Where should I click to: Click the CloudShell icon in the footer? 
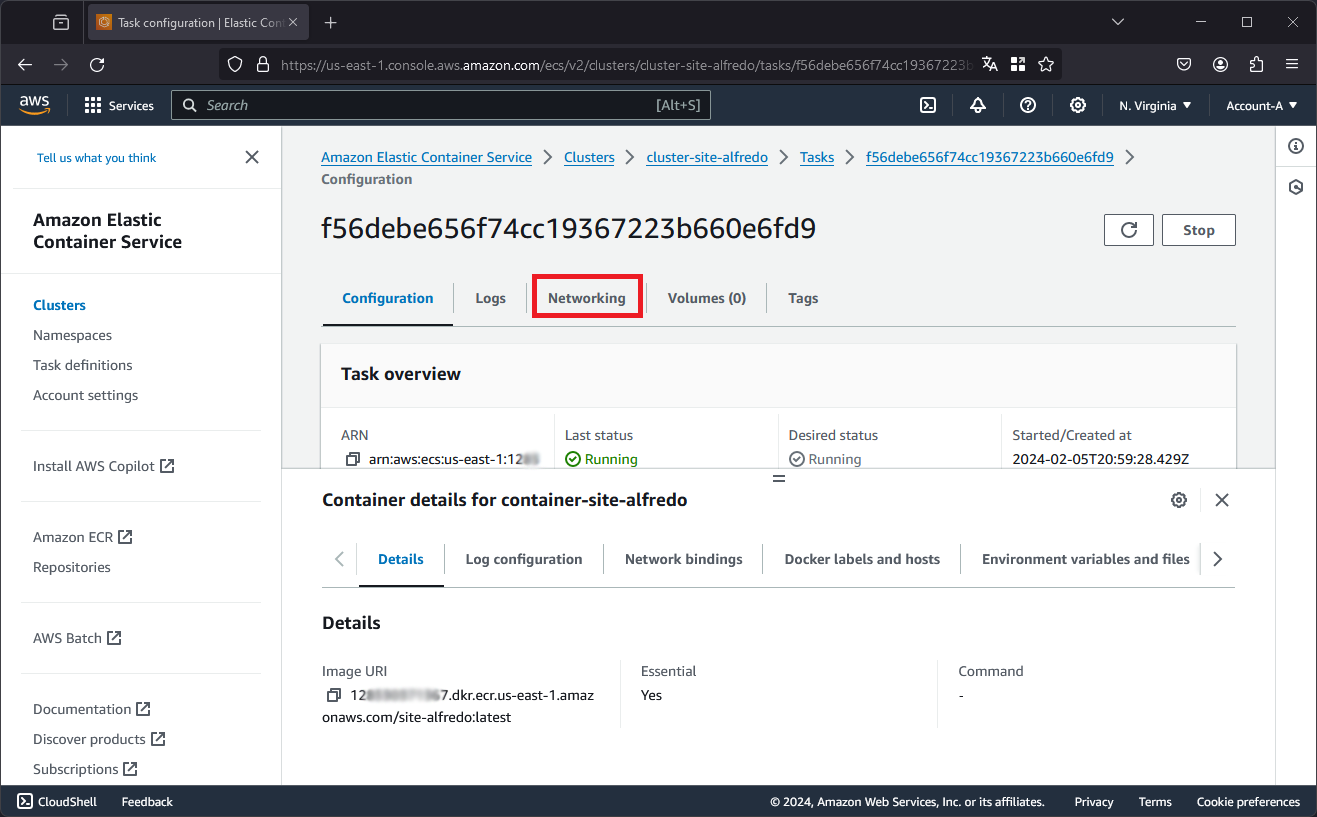point(25,801)
